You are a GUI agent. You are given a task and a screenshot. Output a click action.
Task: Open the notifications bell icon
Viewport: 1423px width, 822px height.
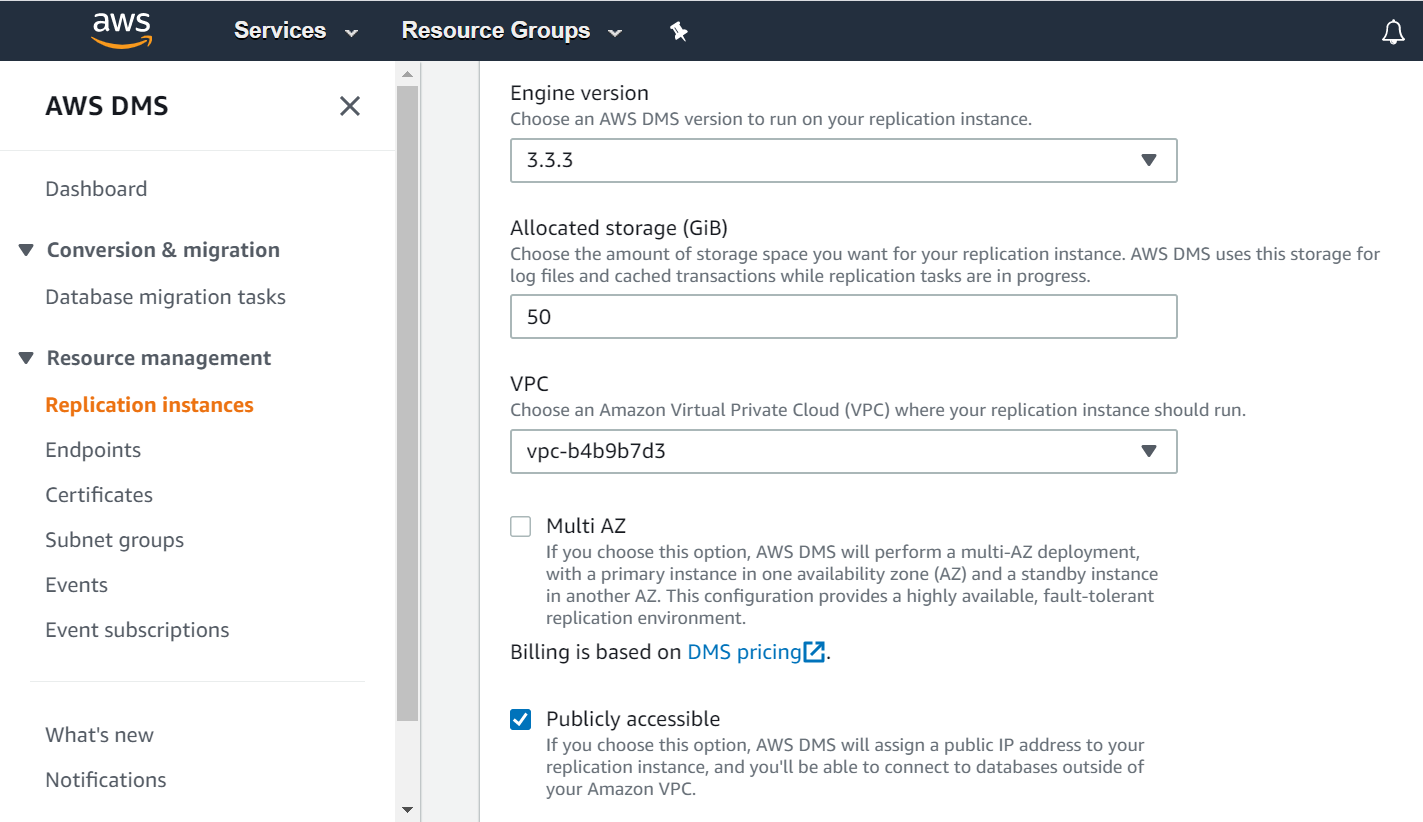(x=1392, y=32)
